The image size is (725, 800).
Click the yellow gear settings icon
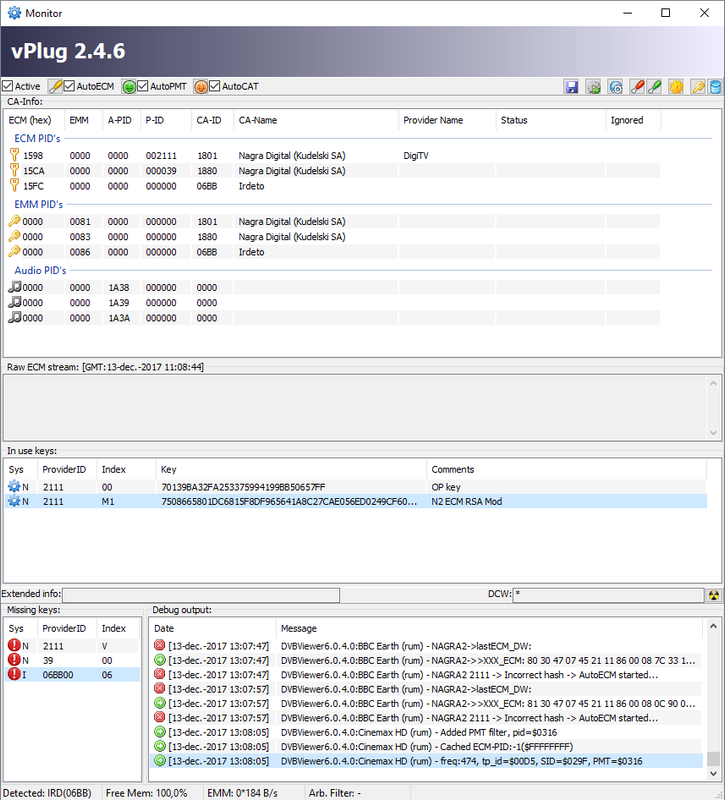[x=676, y=87]
